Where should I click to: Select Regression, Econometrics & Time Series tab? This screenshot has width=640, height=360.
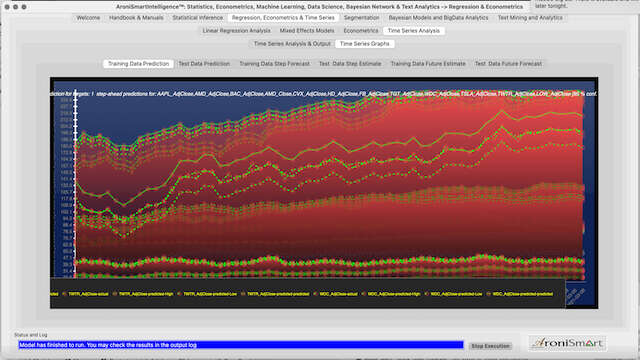point(283,18)
